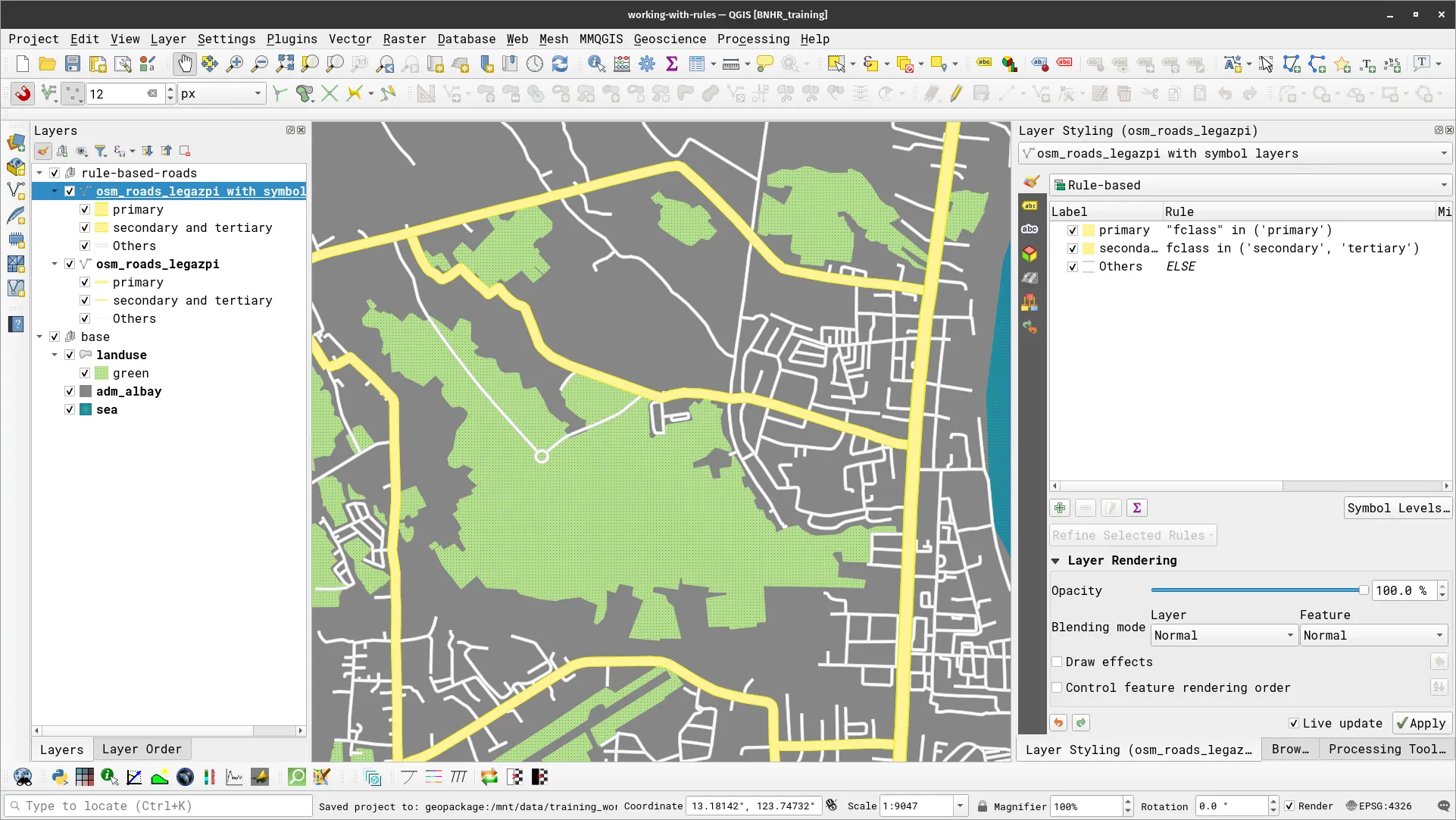Click the green Add rule plus button

pyautogui.click(x=1060, y=509)
